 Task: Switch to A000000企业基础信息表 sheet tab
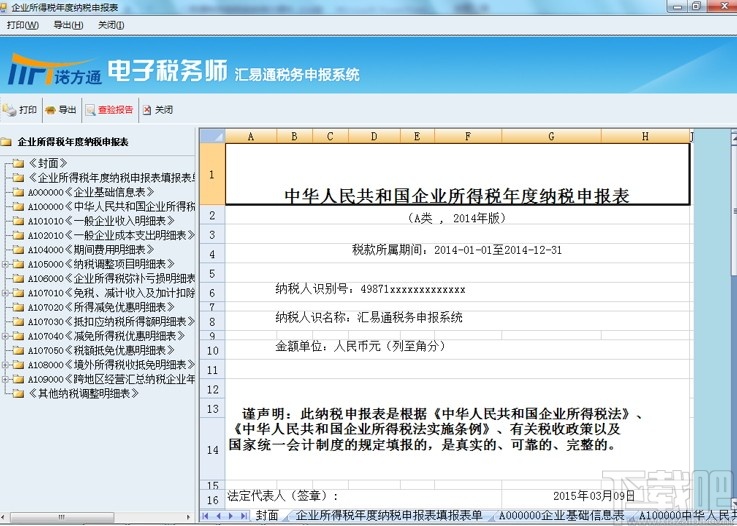[562, 516]
